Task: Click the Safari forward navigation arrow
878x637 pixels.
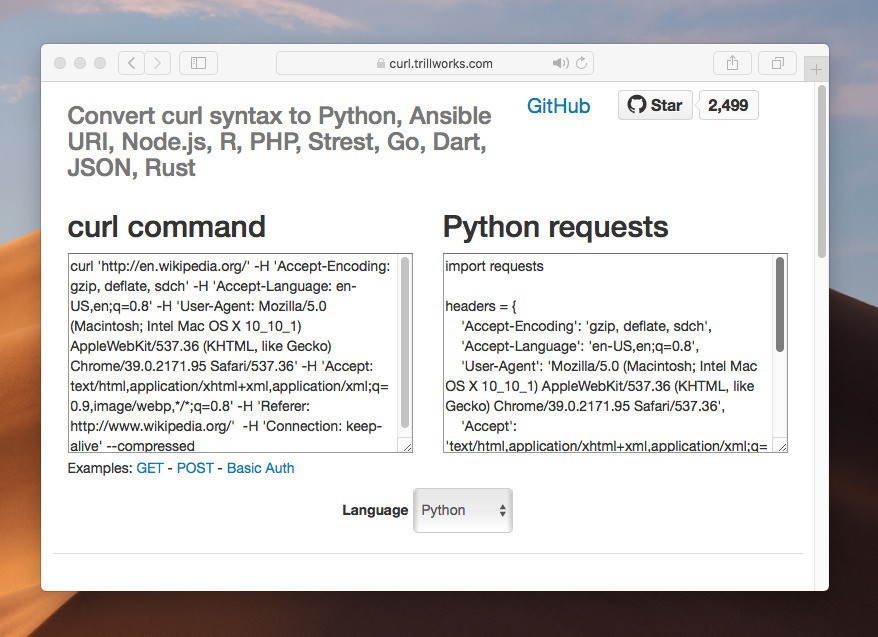Action: 157,63
